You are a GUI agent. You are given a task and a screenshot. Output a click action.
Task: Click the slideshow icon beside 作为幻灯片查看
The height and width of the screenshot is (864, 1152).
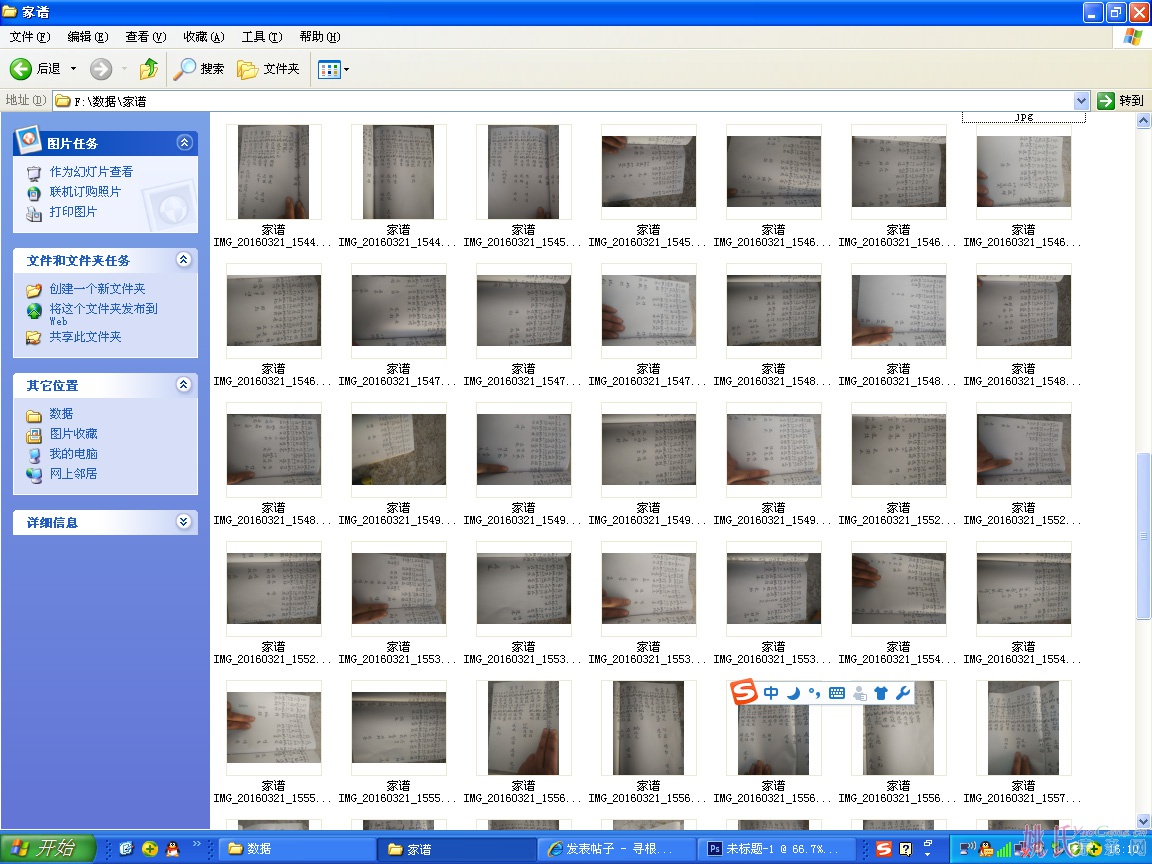pyautogui.click(x=34, y=173)
